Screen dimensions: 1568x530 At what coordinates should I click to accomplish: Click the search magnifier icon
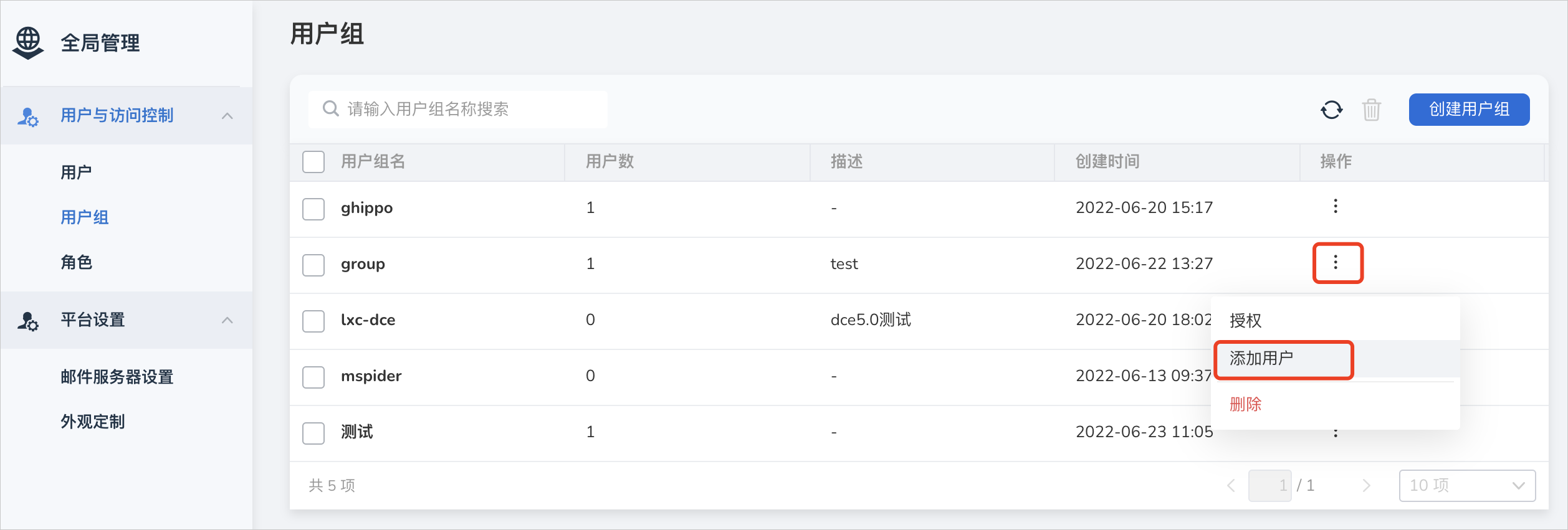pyautogui.click(x=330, y=109)
